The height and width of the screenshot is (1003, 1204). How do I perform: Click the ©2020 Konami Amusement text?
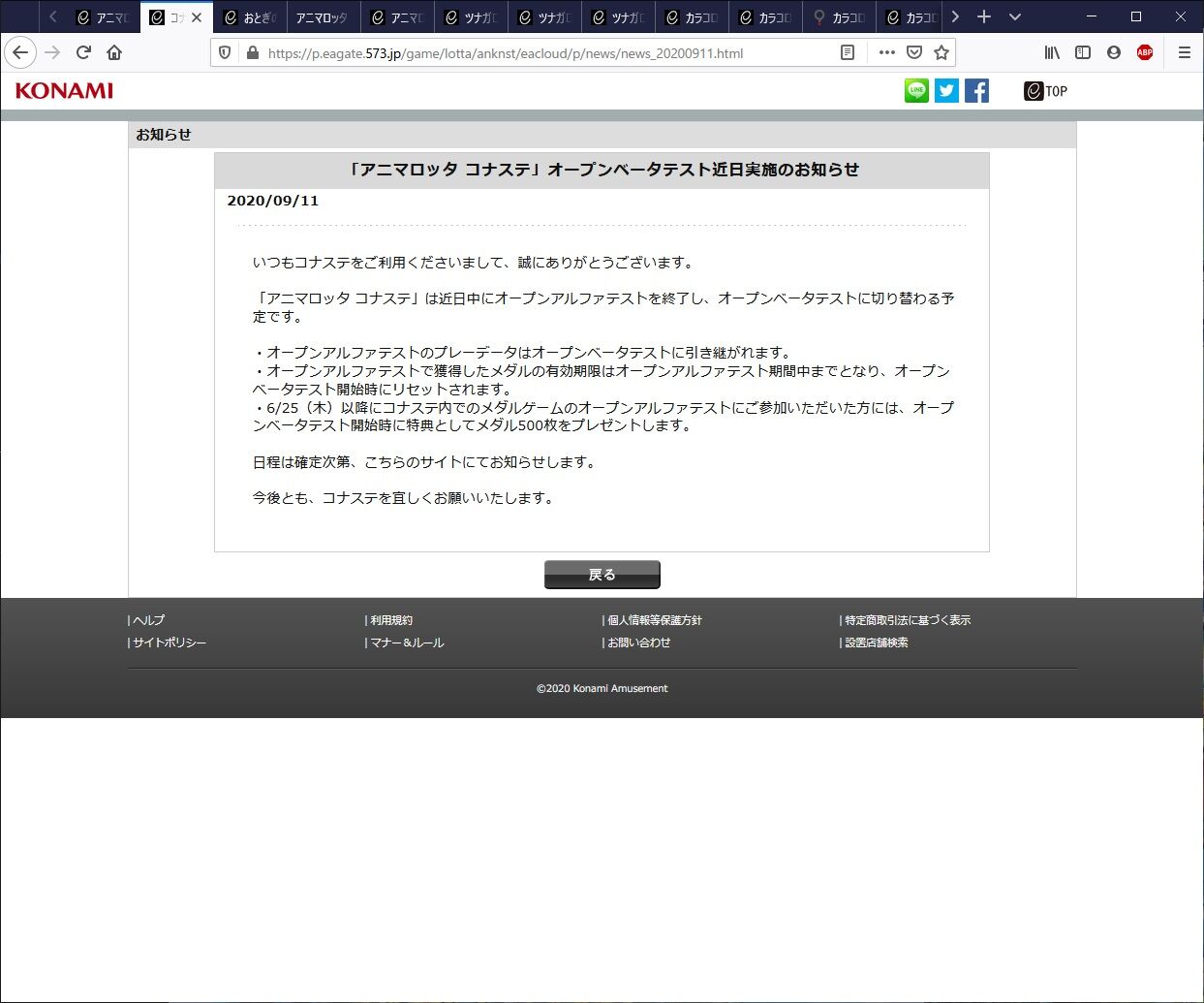pyautogui.click(x=602, y=688)
